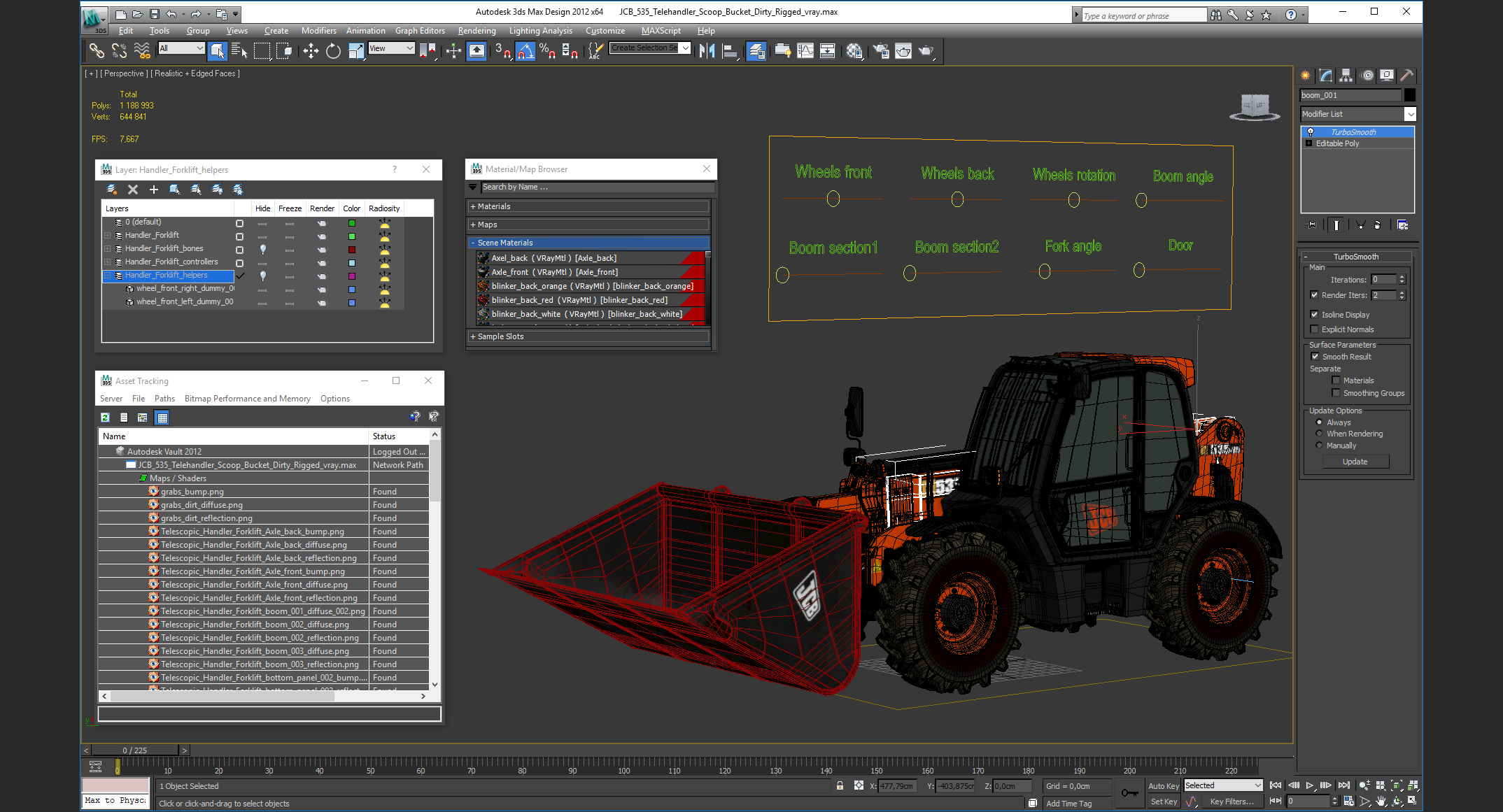Open the Create command panel tab
Screen dimensions: 1503x812
(x=1306, y=76)
